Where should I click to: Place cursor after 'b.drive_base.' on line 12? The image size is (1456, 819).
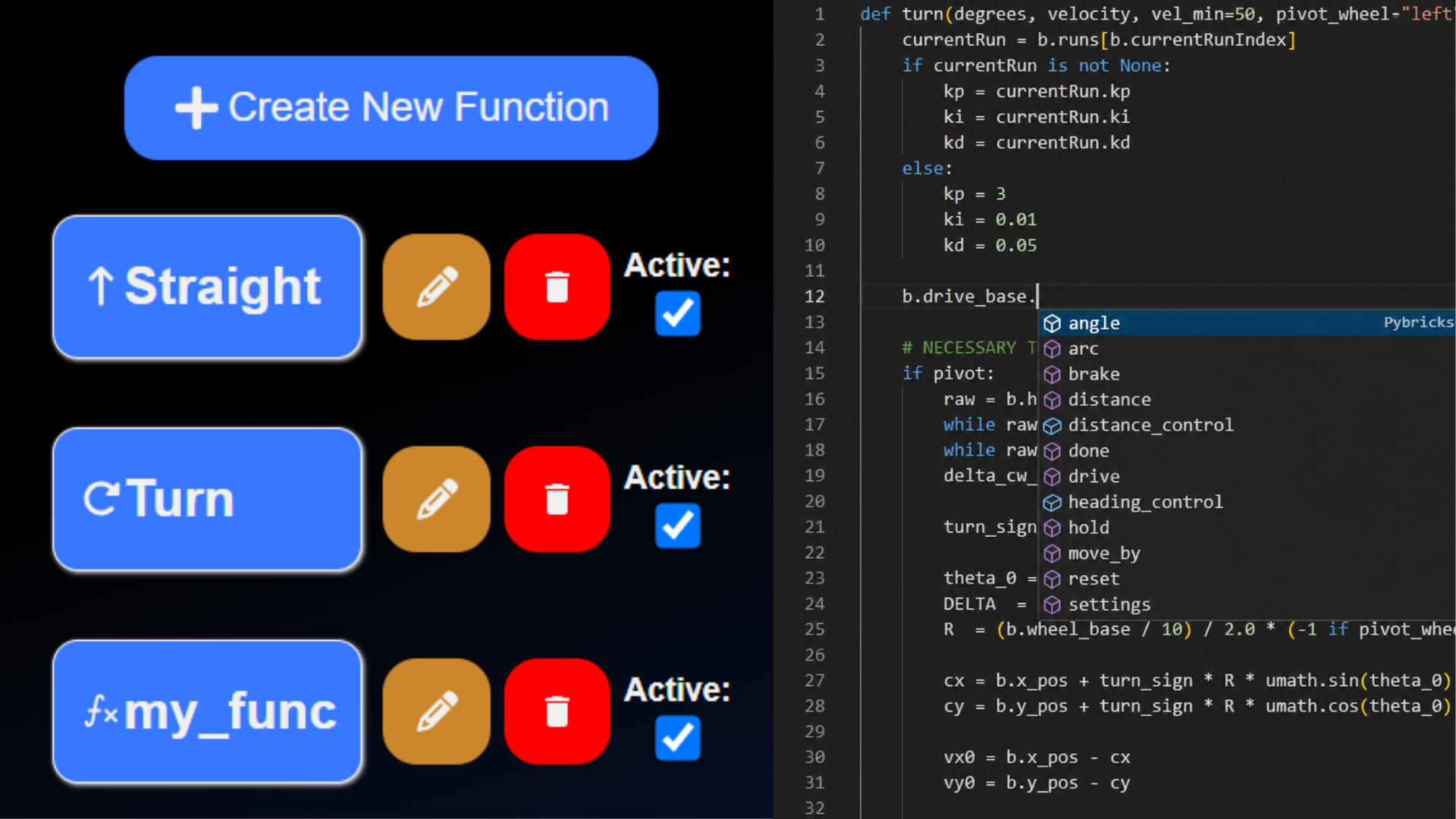(x=1037, y=297)
